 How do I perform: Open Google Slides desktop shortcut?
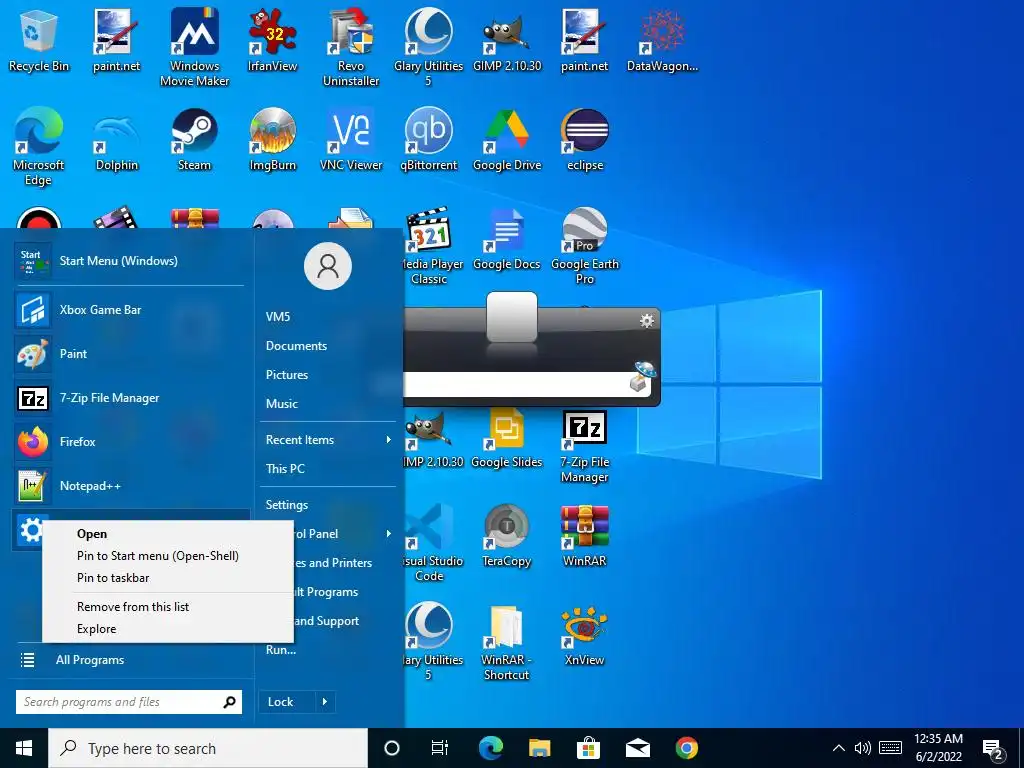pyautogui.click(x=507, y=438)
